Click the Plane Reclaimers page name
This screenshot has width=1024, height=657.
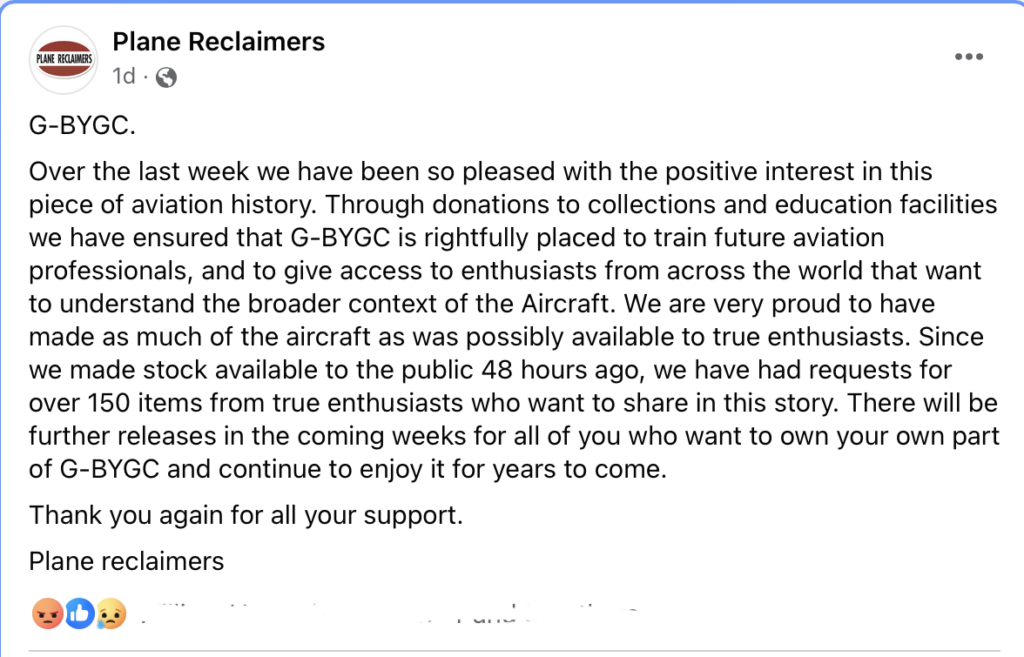(x=218, y=42)
